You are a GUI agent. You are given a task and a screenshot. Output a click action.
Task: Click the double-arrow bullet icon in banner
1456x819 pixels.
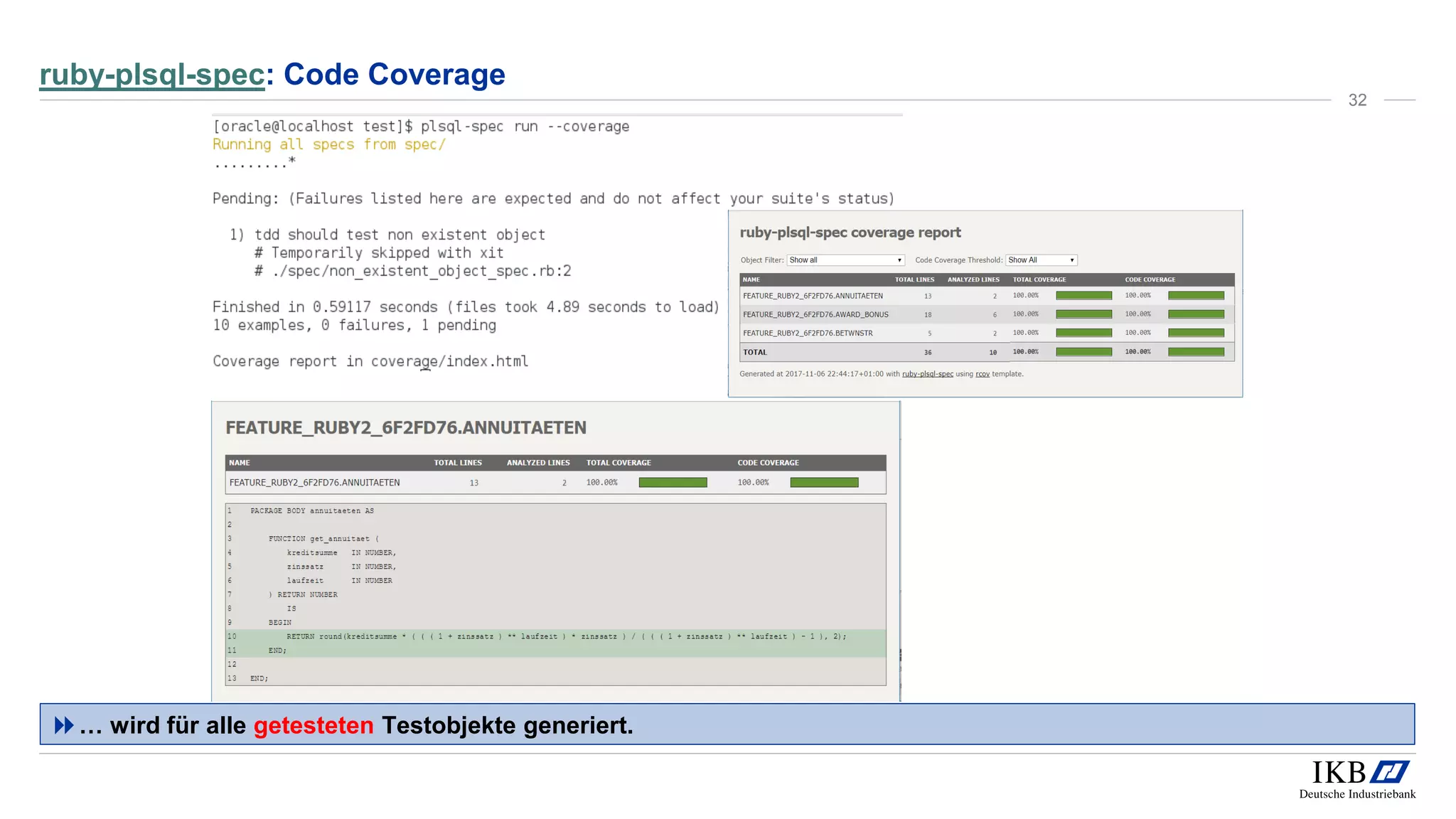[x=64, y=725]
